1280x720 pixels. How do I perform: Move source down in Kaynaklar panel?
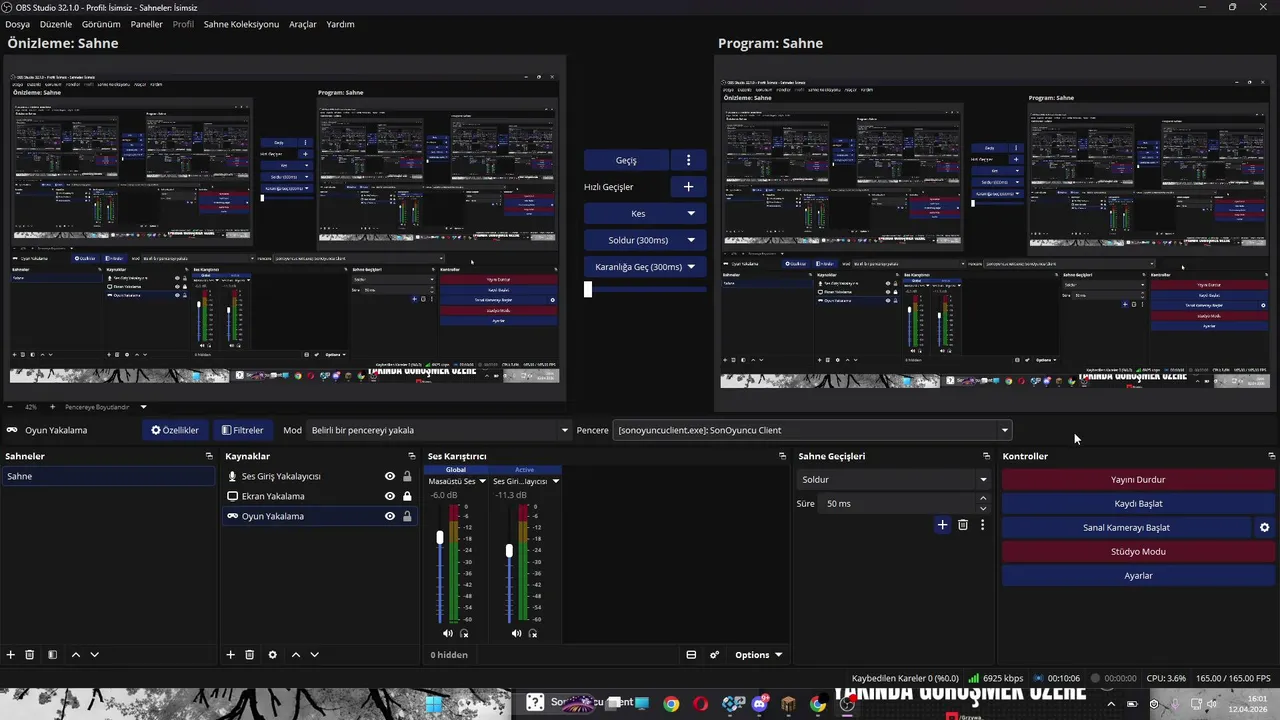[314, 655]
